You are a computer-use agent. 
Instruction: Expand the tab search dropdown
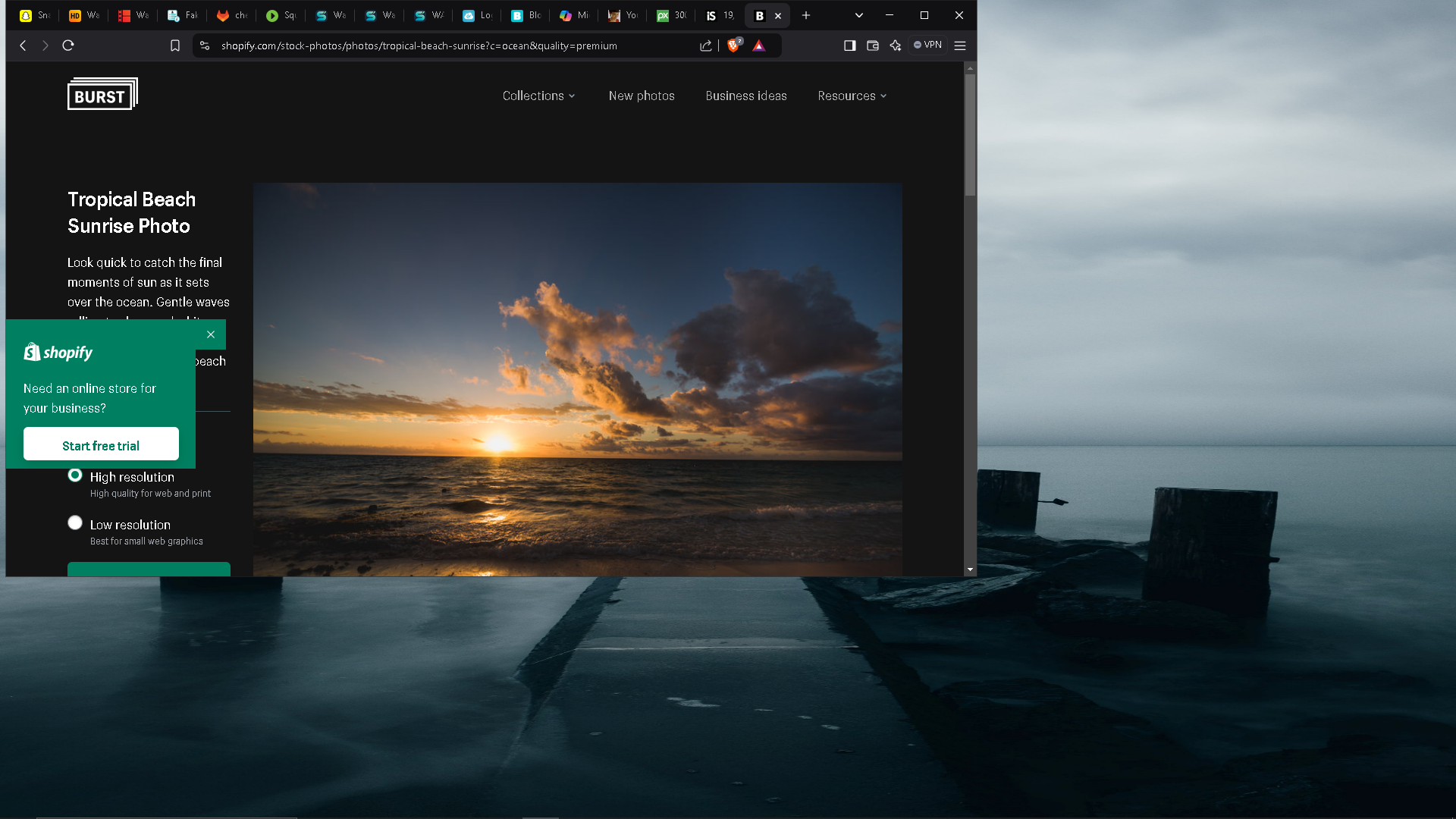[859, 15]
